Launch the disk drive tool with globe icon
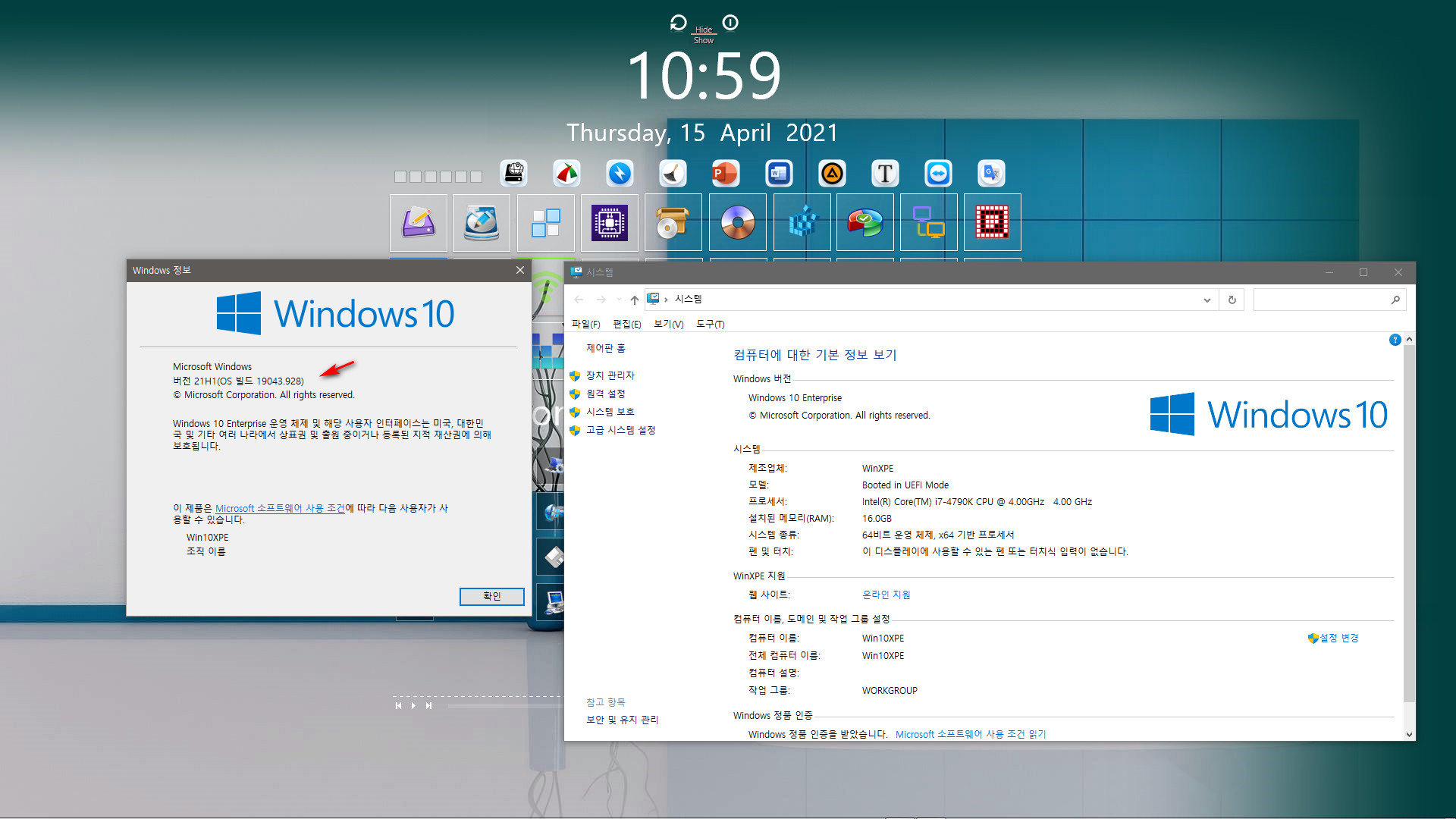 tap(514, 173)
